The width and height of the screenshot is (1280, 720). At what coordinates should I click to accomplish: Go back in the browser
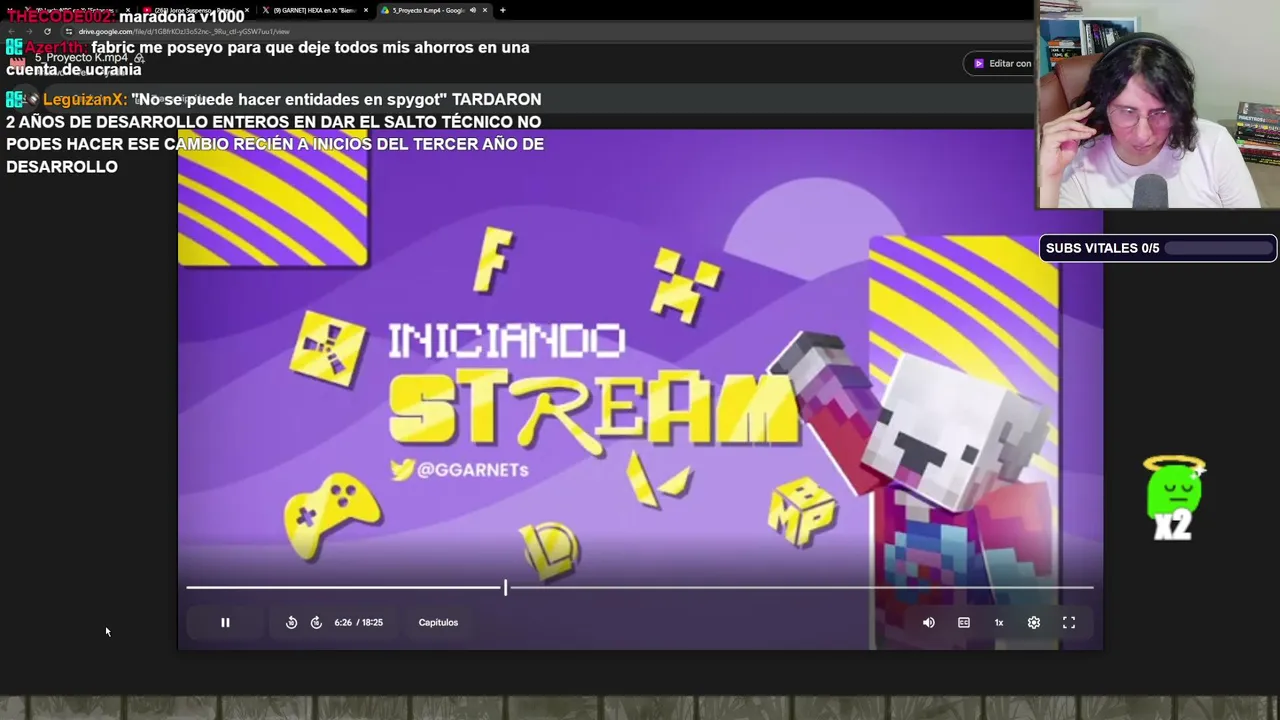[x=10, y=31]
